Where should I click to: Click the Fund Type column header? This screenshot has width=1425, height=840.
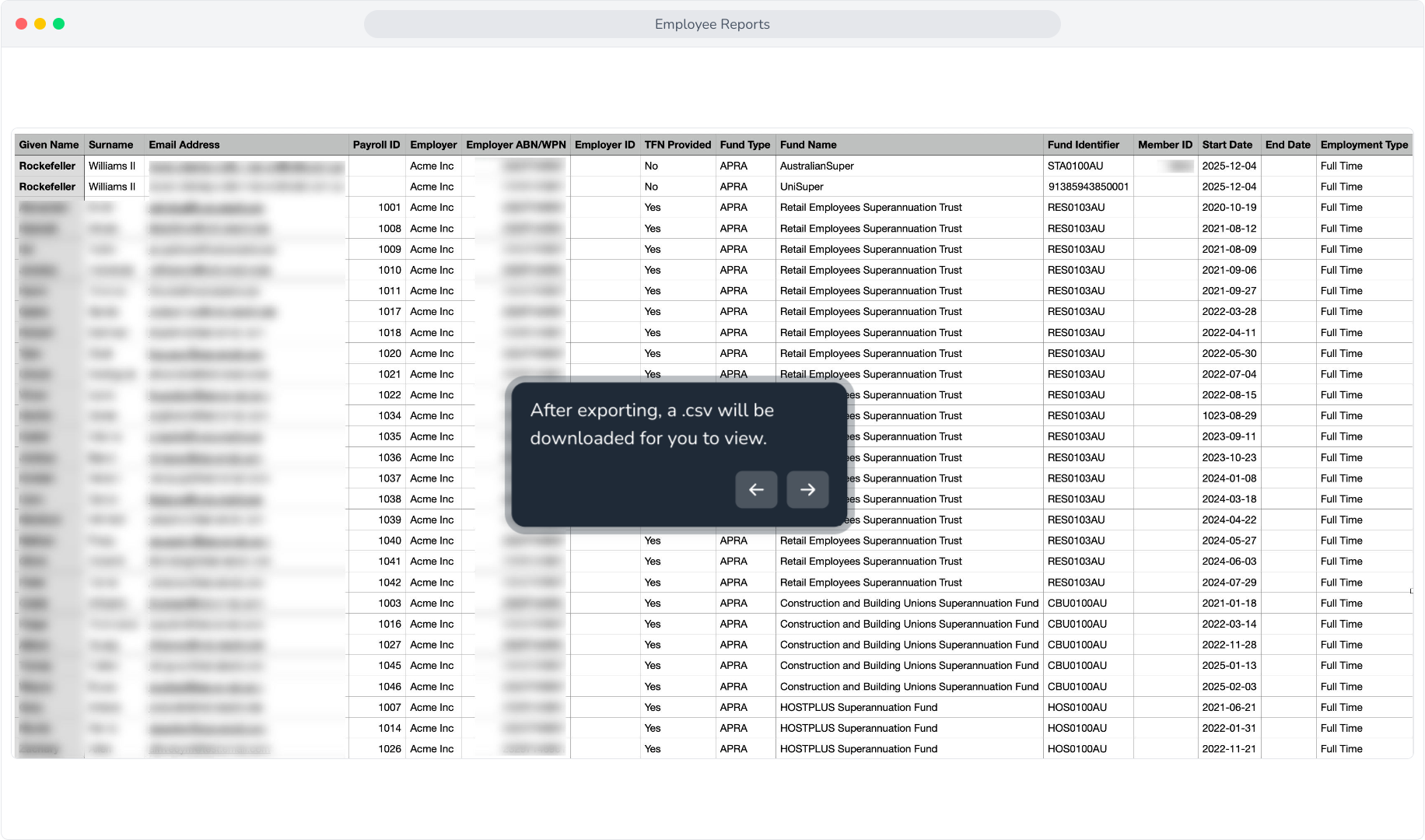tap(745, 145)
